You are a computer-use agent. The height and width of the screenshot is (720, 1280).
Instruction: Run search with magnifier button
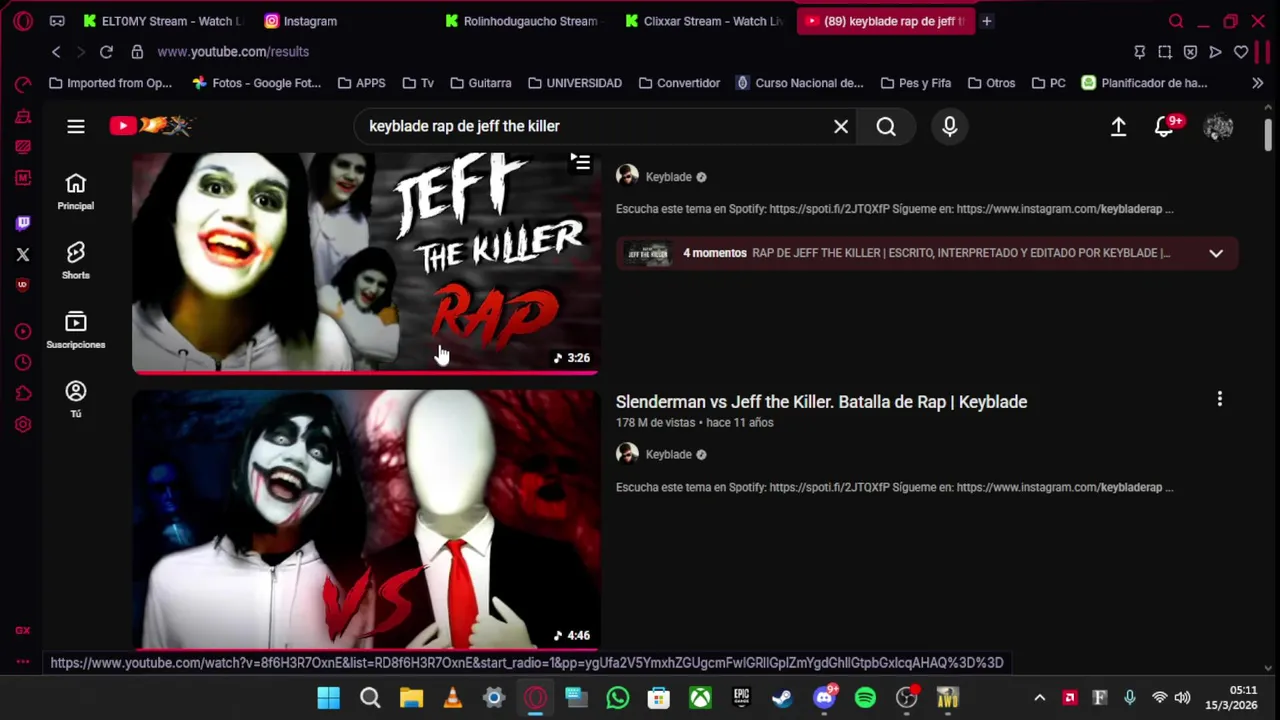[x=886, y=126]
